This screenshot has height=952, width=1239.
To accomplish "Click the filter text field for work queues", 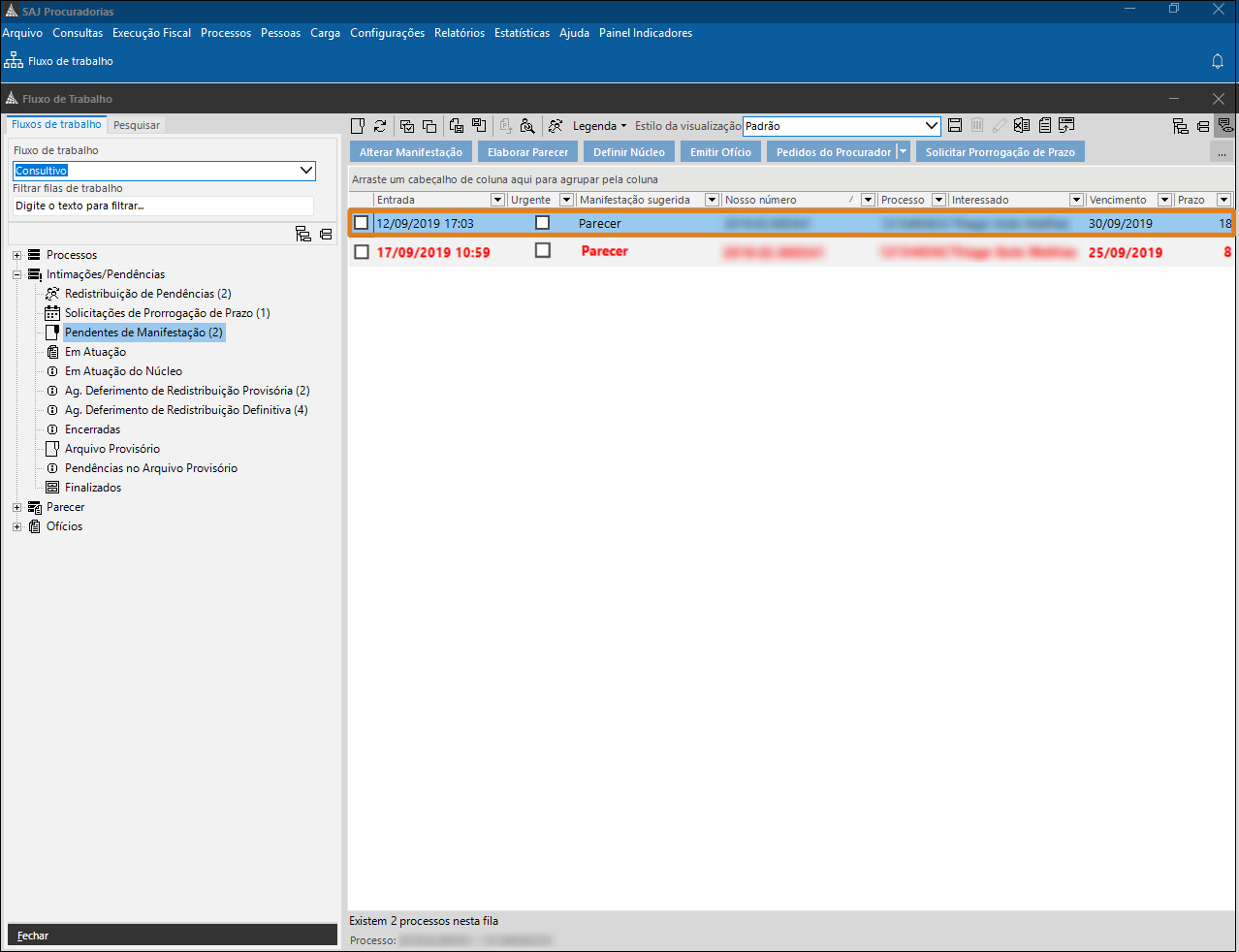I will click(163, 206).
